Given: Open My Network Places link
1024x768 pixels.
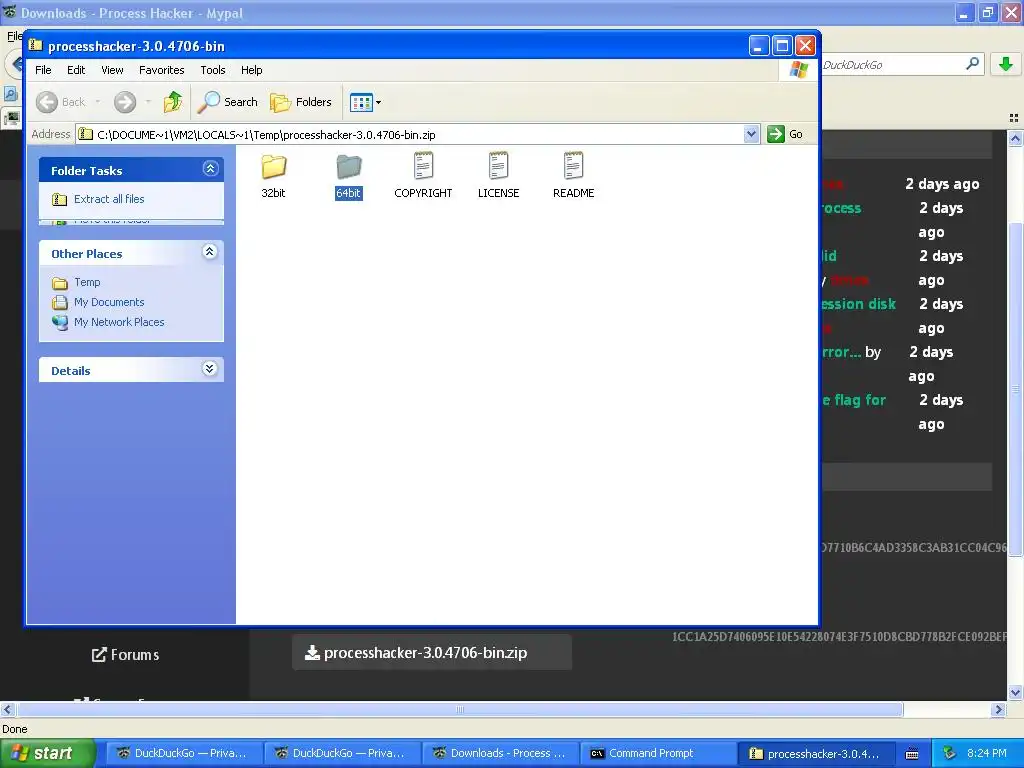Looking at the screenshot, I should (119, 322).
